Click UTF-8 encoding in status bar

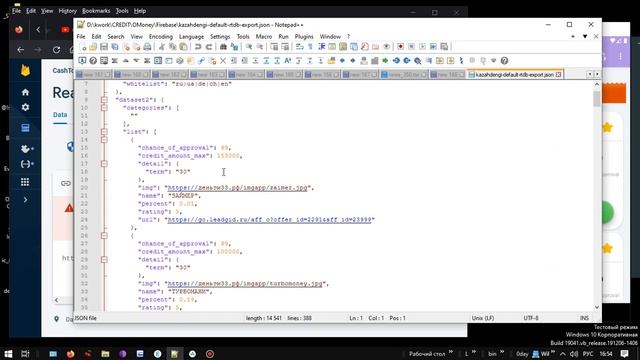(x=531, y=318)
